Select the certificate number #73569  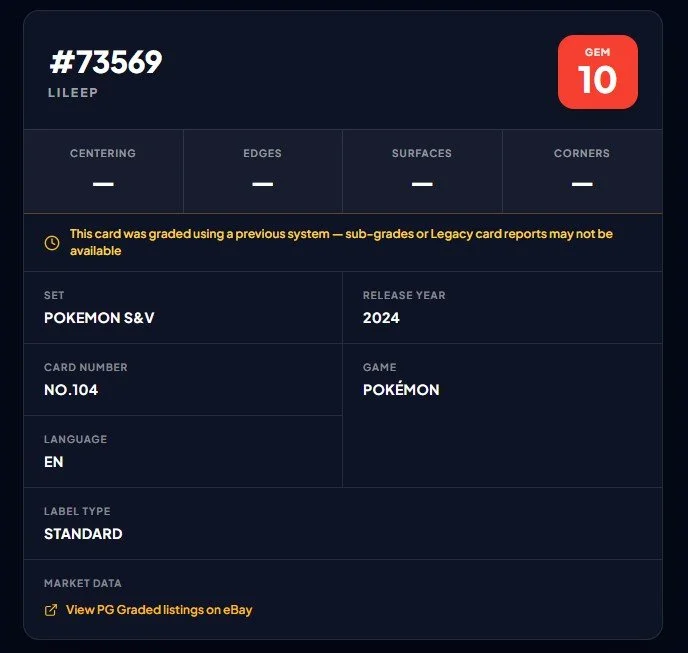pos(106,62)
